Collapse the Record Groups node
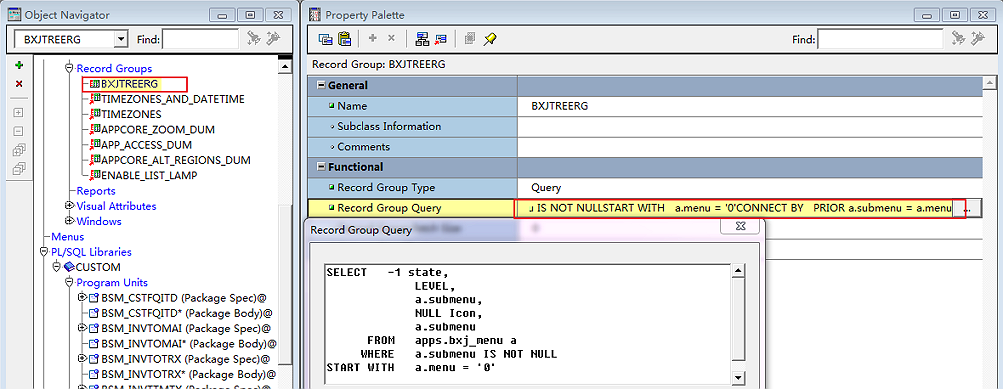The image size is (1003, 389). pyautogui.click(x=70, y=68)
